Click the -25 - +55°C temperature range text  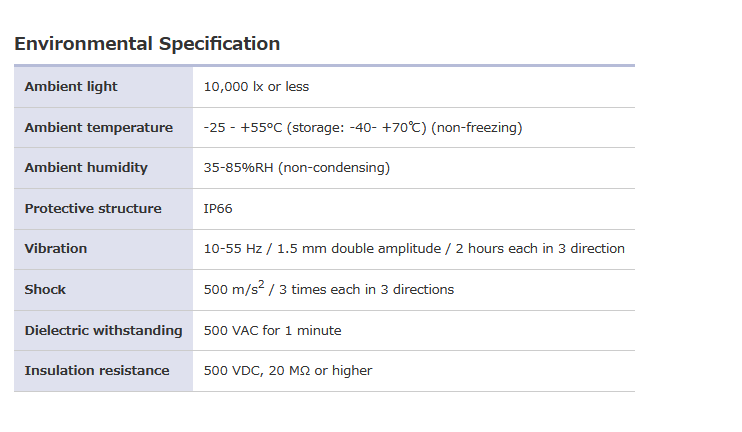[244, 128]
